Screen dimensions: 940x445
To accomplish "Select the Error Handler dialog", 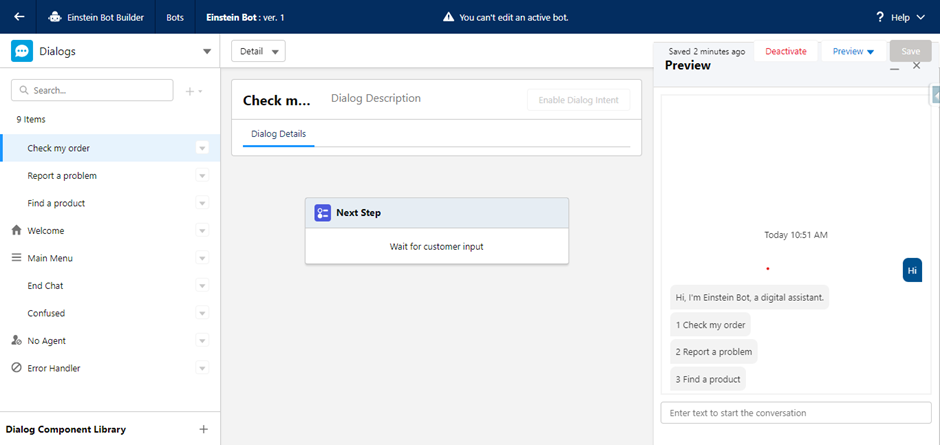I will (x=110, y=368).
